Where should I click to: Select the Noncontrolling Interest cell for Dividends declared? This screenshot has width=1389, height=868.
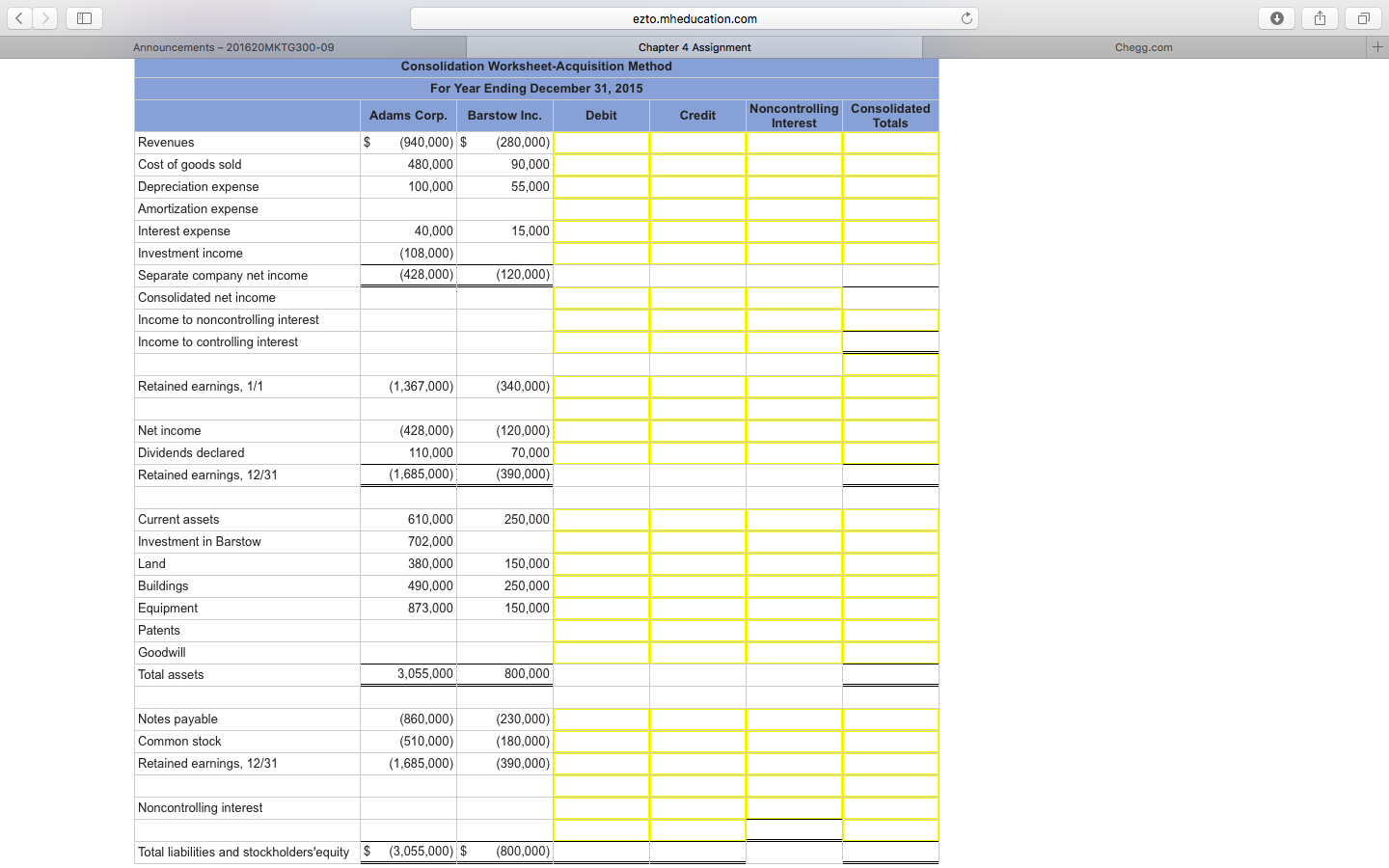(794, 453)
